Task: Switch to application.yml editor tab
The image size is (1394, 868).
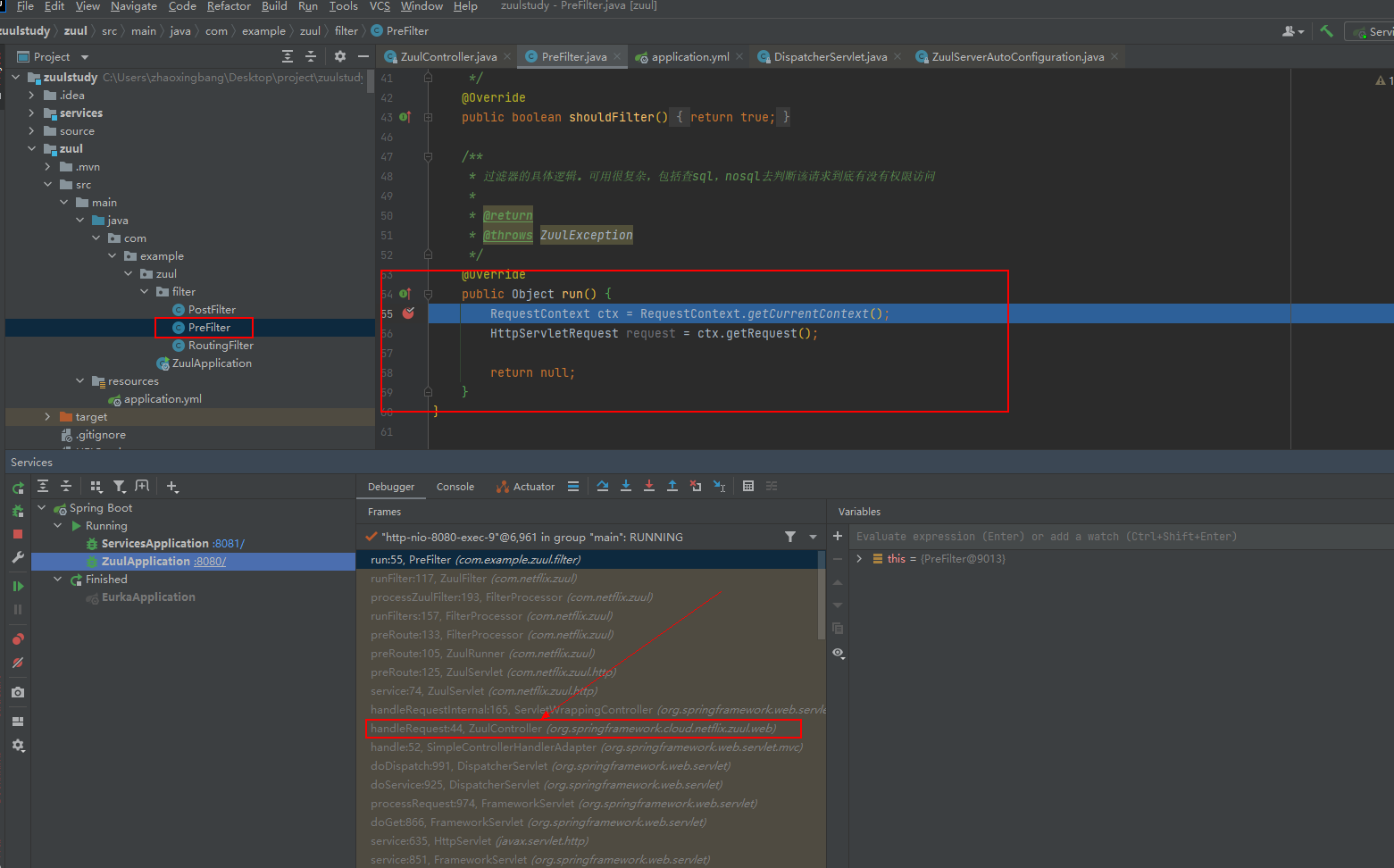Action: [x=690, y=56]
